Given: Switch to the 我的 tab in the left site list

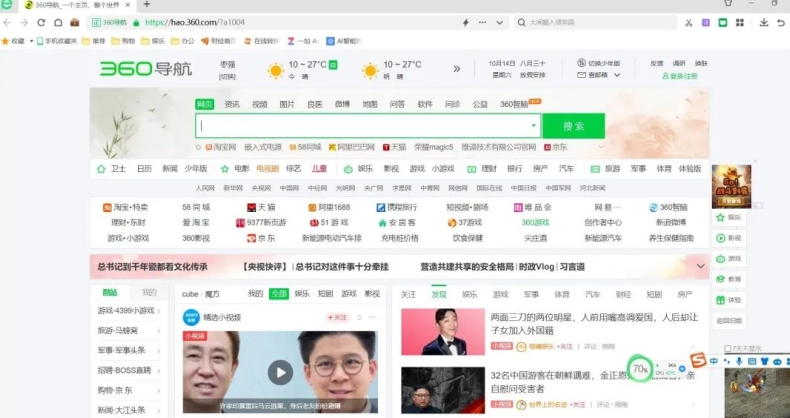Looking at the screenshot, I should (149, 293).
